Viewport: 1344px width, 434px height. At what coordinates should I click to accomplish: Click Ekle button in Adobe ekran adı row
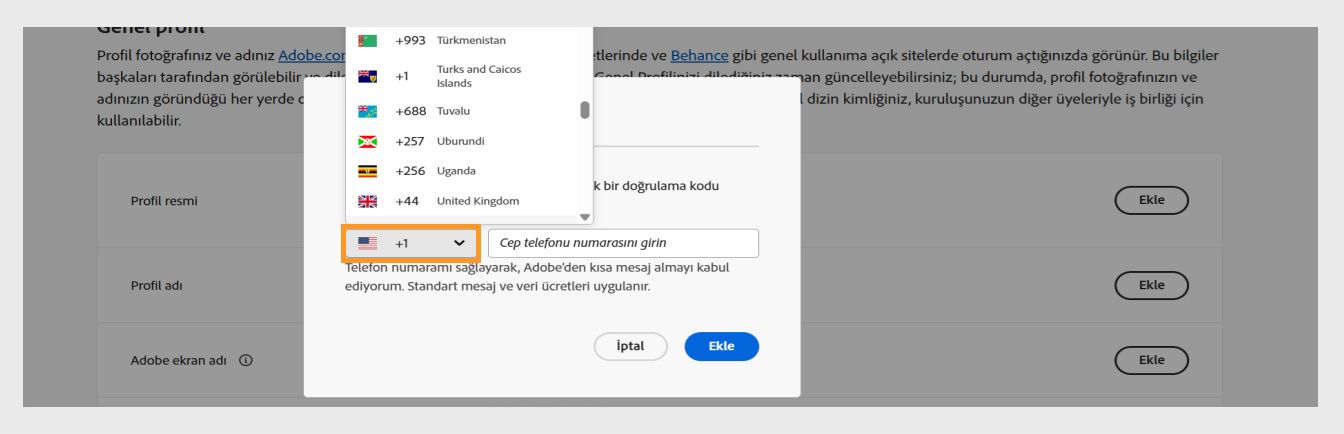(1151, 361)
